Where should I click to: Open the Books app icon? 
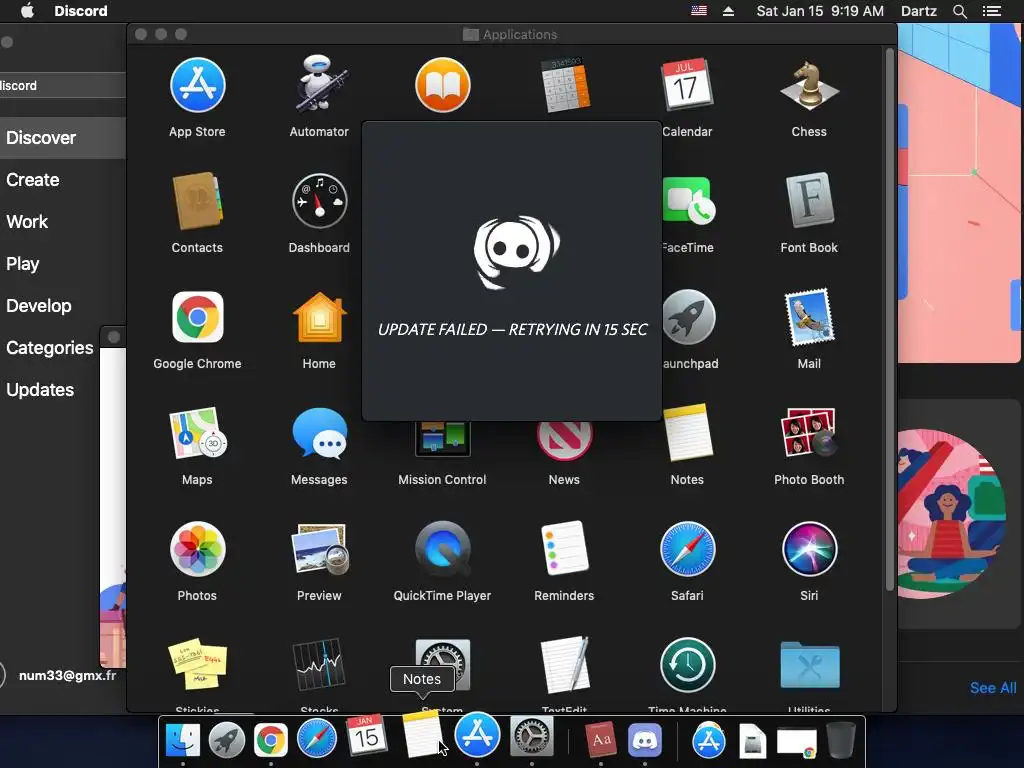click(x=443, y=86)
